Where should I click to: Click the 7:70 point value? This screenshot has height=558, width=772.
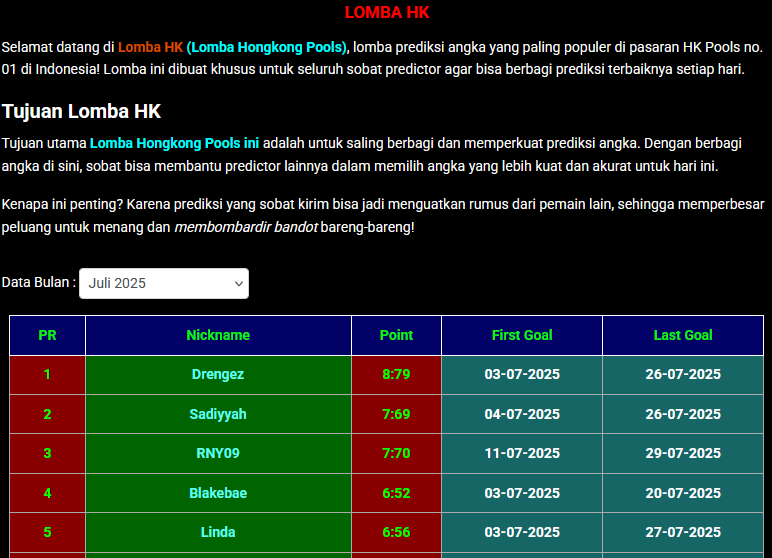[x=396, y=453]
